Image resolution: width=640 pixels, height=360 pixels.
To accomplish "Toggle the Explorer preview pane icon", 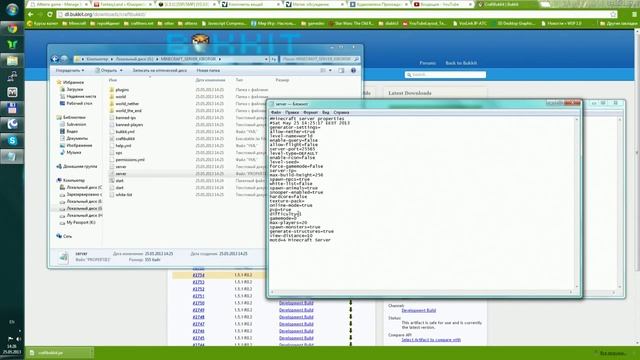I will tap(341, 71).
